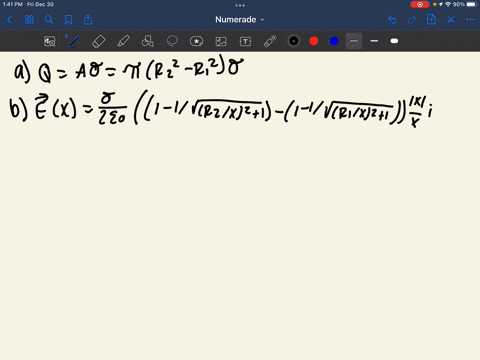Viewport: 480px width, 360px height.
Task: Redo the last action
Action: [412, 20]
